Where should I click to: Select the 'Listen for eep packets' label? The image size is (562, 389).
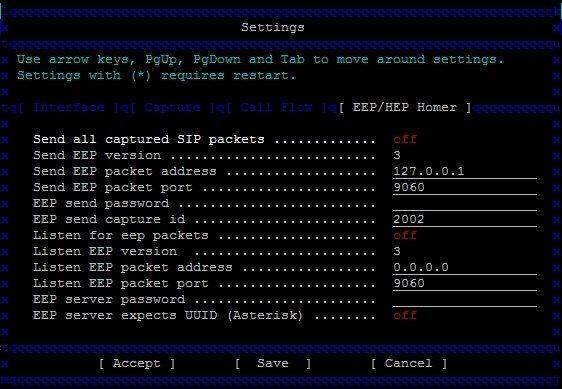[x=121, y=235]
